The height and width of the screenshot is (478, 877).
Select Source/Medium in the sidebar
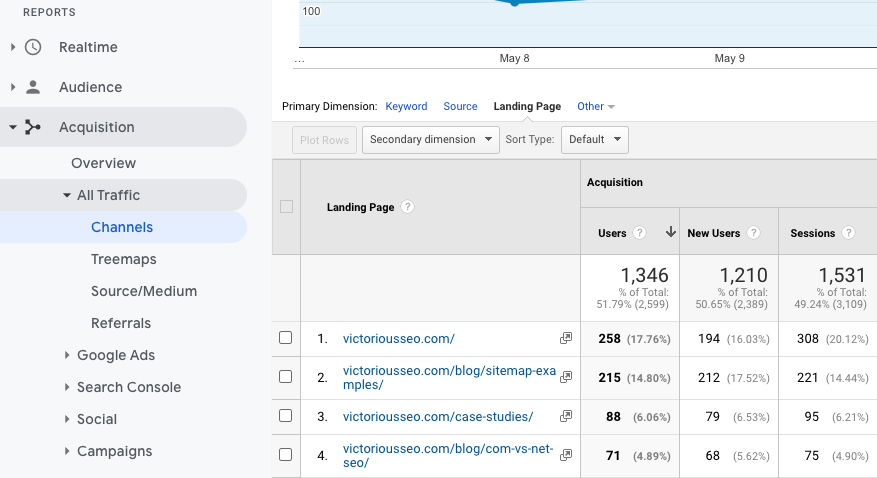click(x=143, y=291)
